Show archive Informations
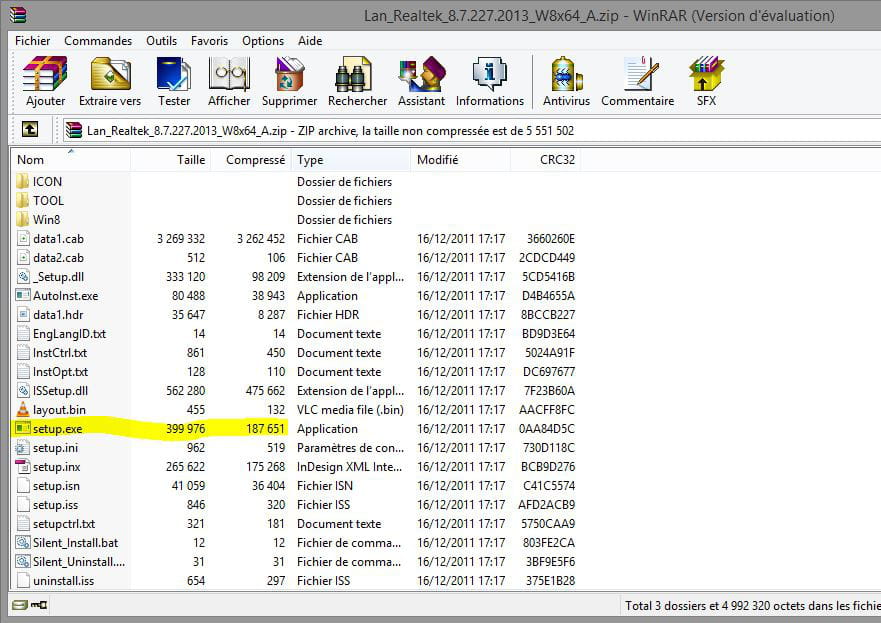 click(x=489, y=81)
